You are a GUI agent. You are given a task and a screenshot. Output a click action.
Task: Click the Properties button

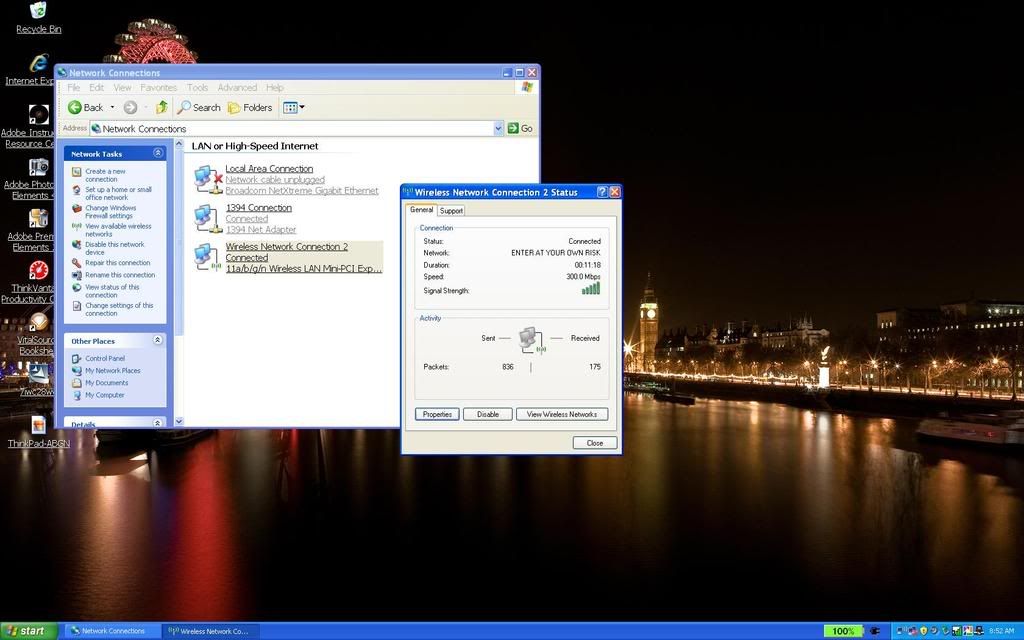coord(437,414)
